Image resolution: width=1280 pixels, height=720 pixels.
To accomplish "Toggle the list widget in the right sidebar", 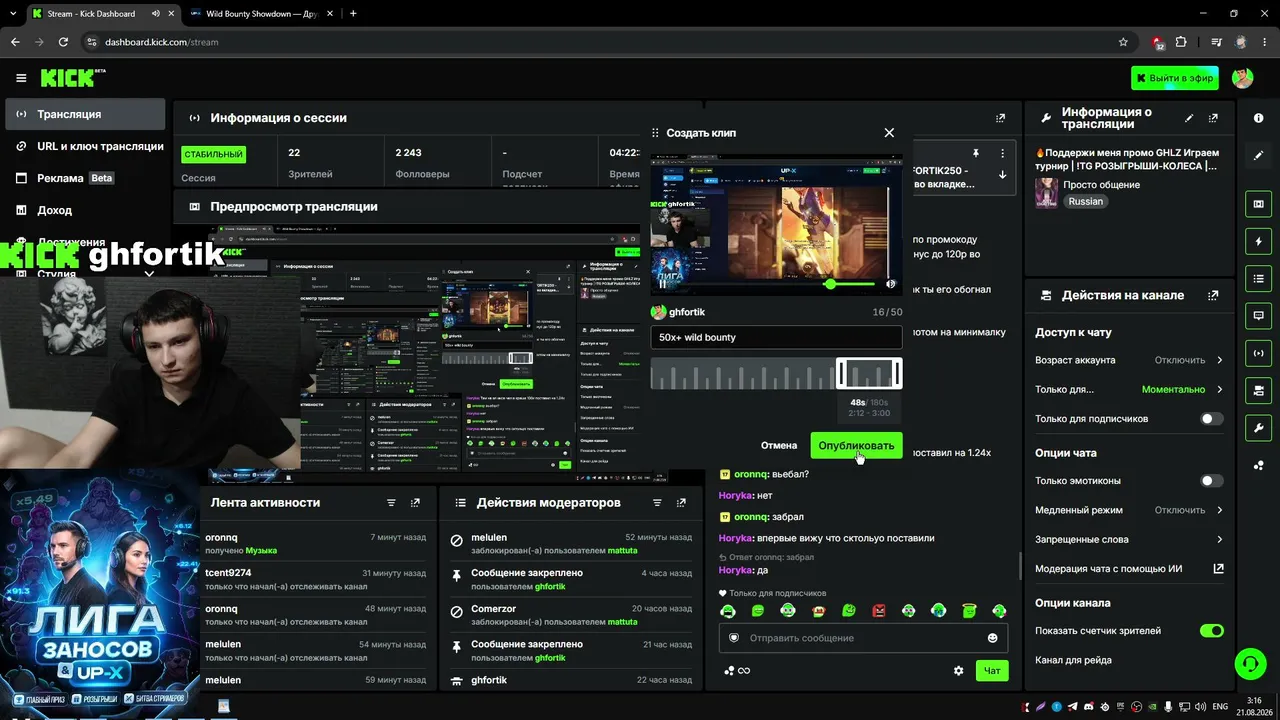I will click(1258, 278).
